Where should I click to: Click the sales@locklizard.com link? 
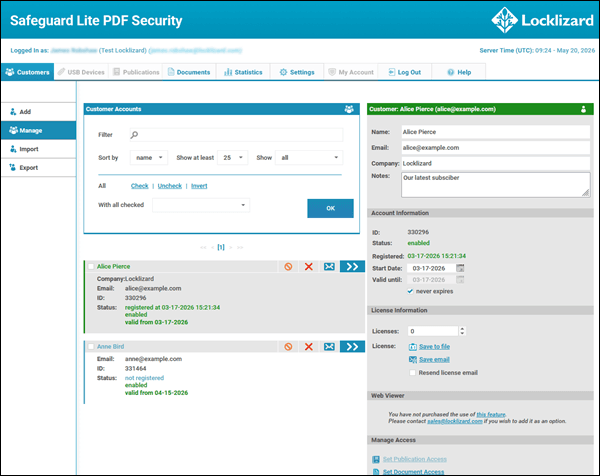[x=455, y=421]
